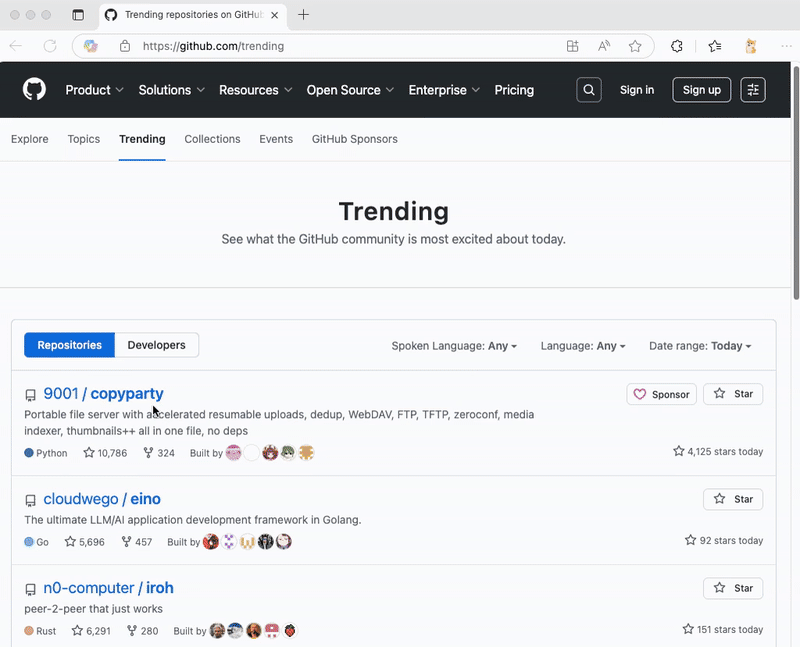Click the GitHub Octocat logo
This screenshot has width=800, height=647.
[x=34, y=89]
